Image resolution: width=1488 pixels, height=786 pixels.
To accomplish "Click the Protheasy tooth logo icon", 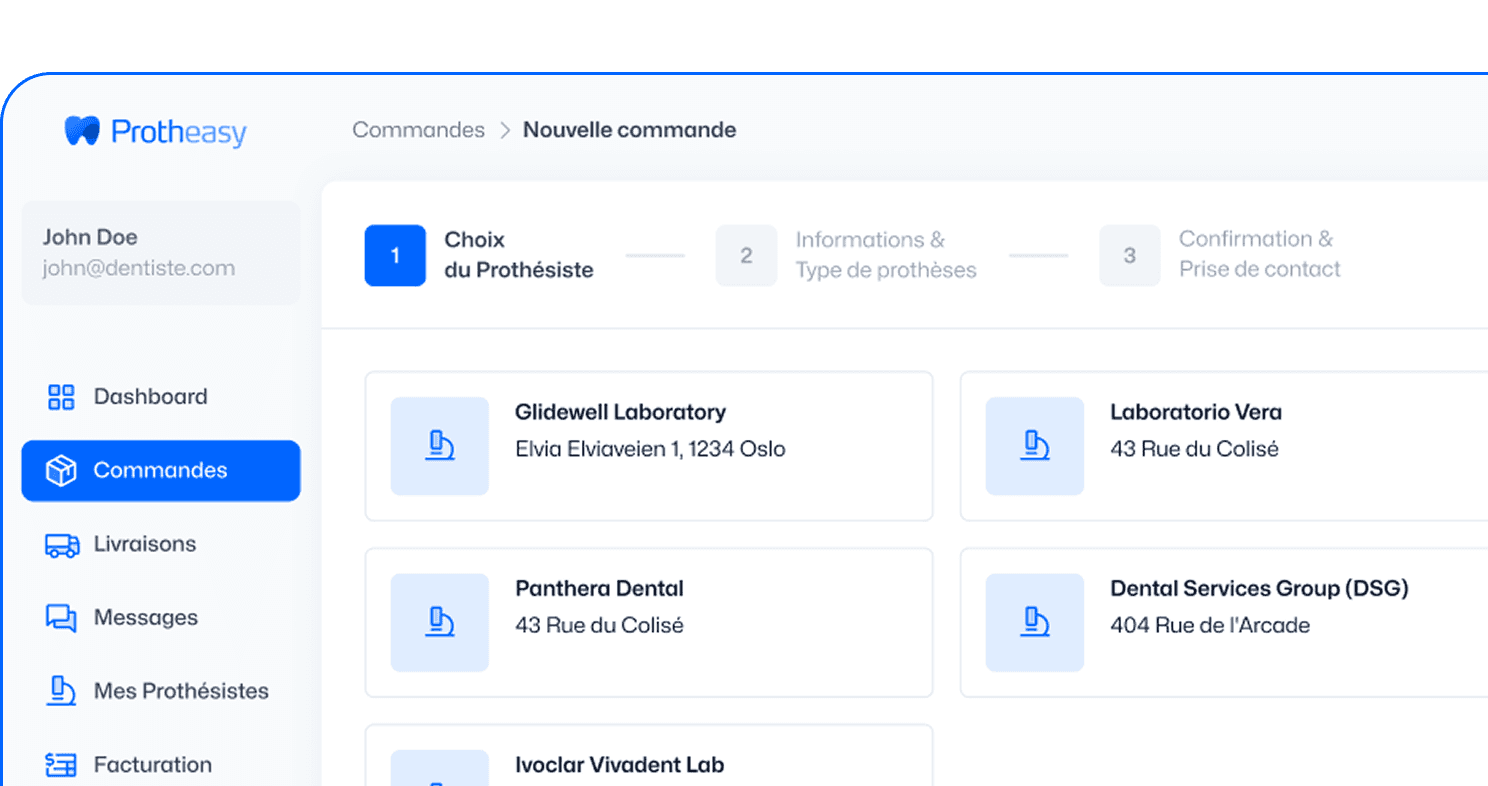I will (82, 131).
